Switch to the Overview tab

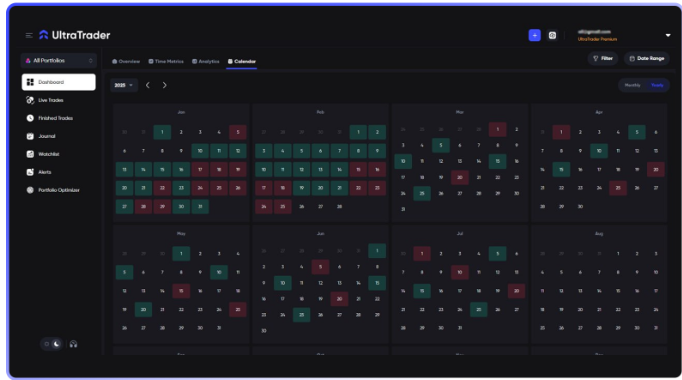[x=126, y=61]
